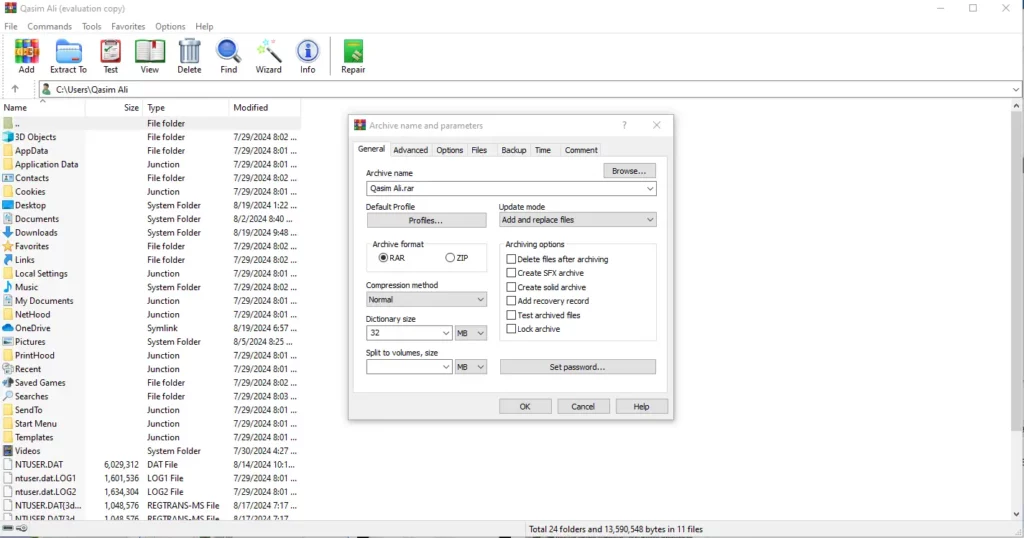Viewport: 1024px width, 538px height.
Task: Click the Music note icon
Action: [x=8, y=287]
